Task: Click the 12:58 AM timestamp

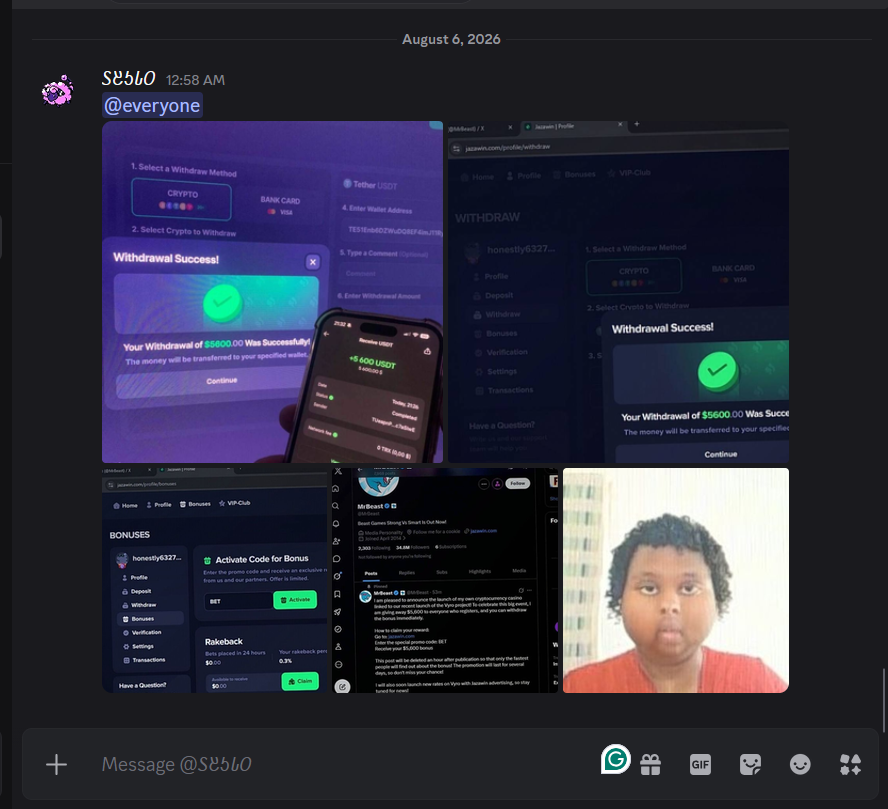Action: (x=195, y=80)
